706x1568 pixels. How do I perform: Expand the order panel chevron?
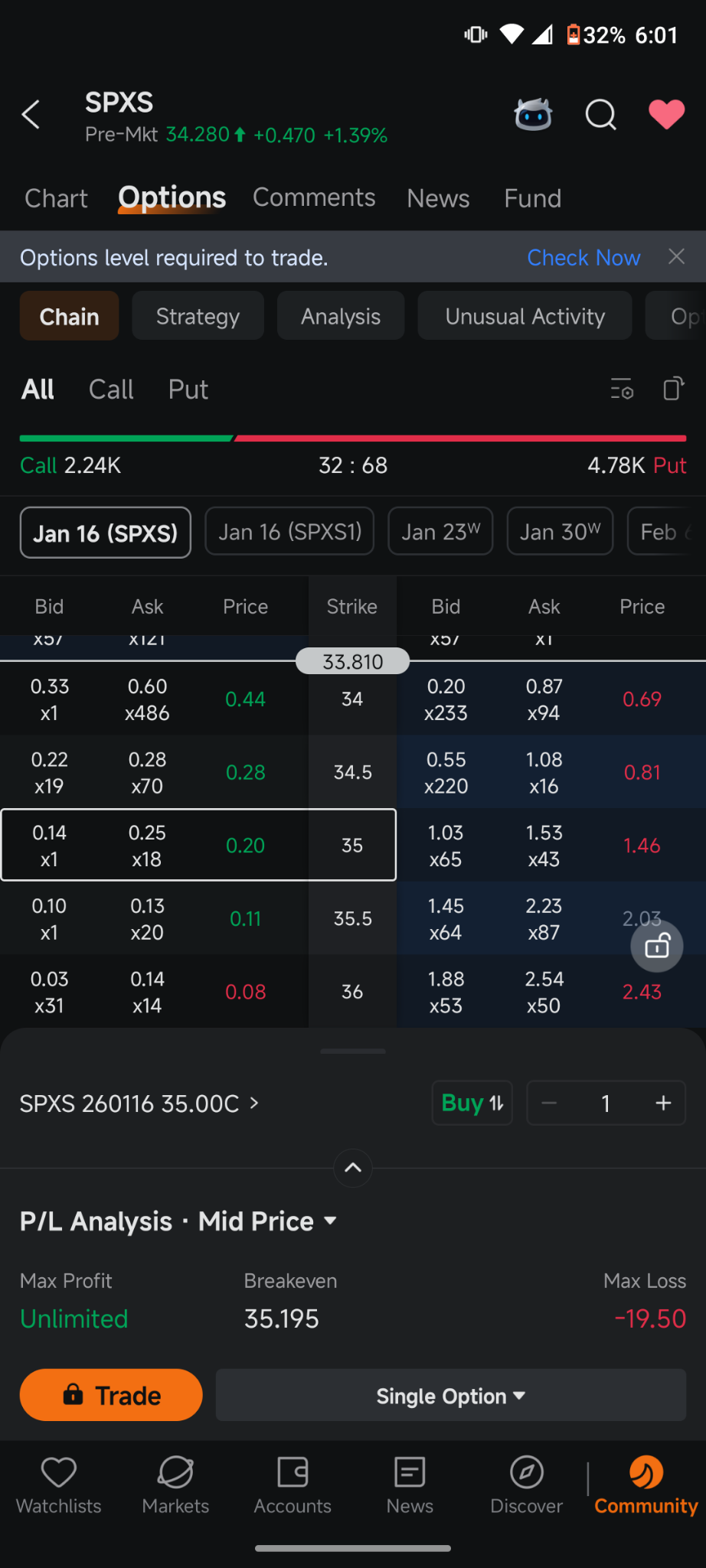(x=353, y=1168)
